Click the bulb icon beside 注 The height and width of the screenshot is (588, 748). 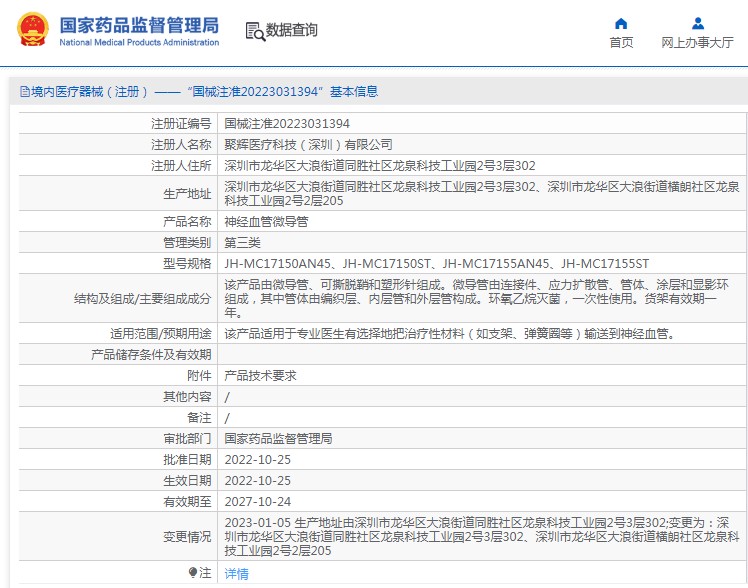tap(193, 572)
